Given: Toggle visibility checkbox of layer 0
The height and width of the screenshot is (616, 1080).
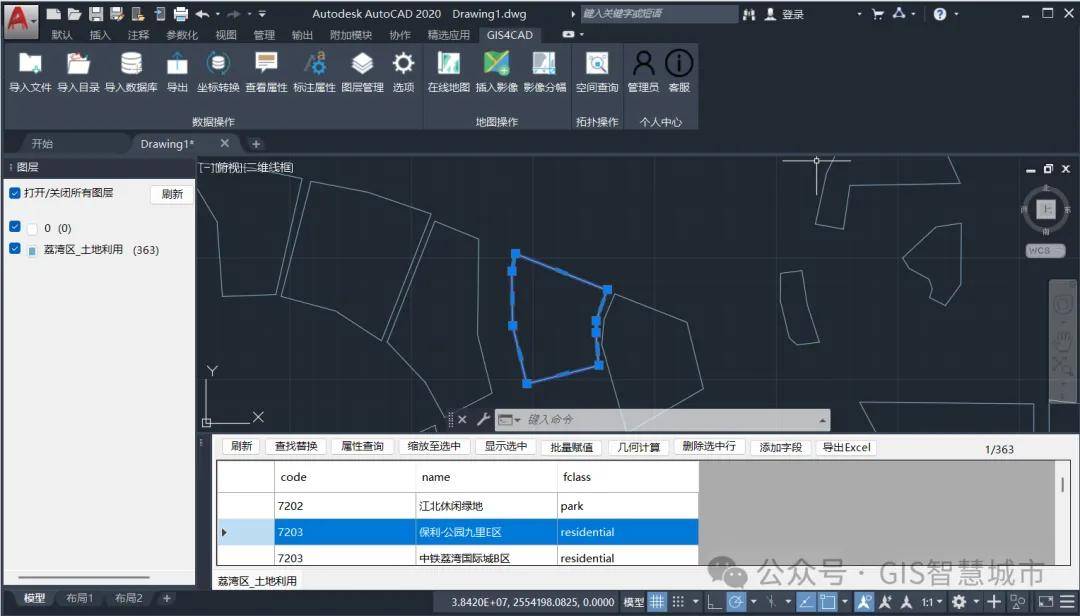Looking at the screenshot, I should 14,227.
